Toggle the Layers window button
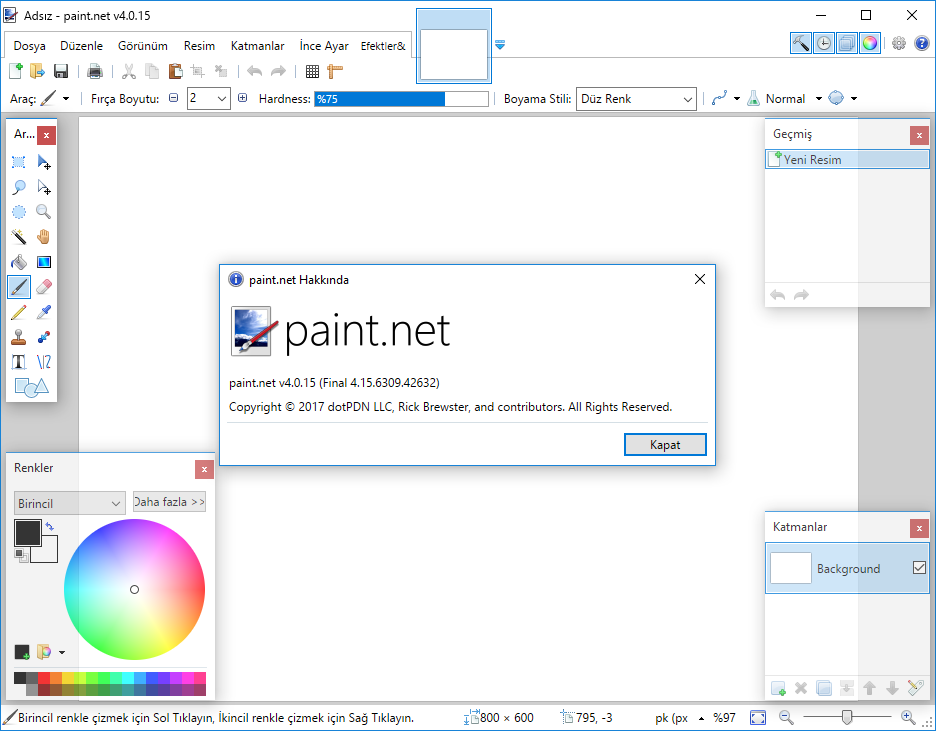Screen dimensions: 936x731 846,43
